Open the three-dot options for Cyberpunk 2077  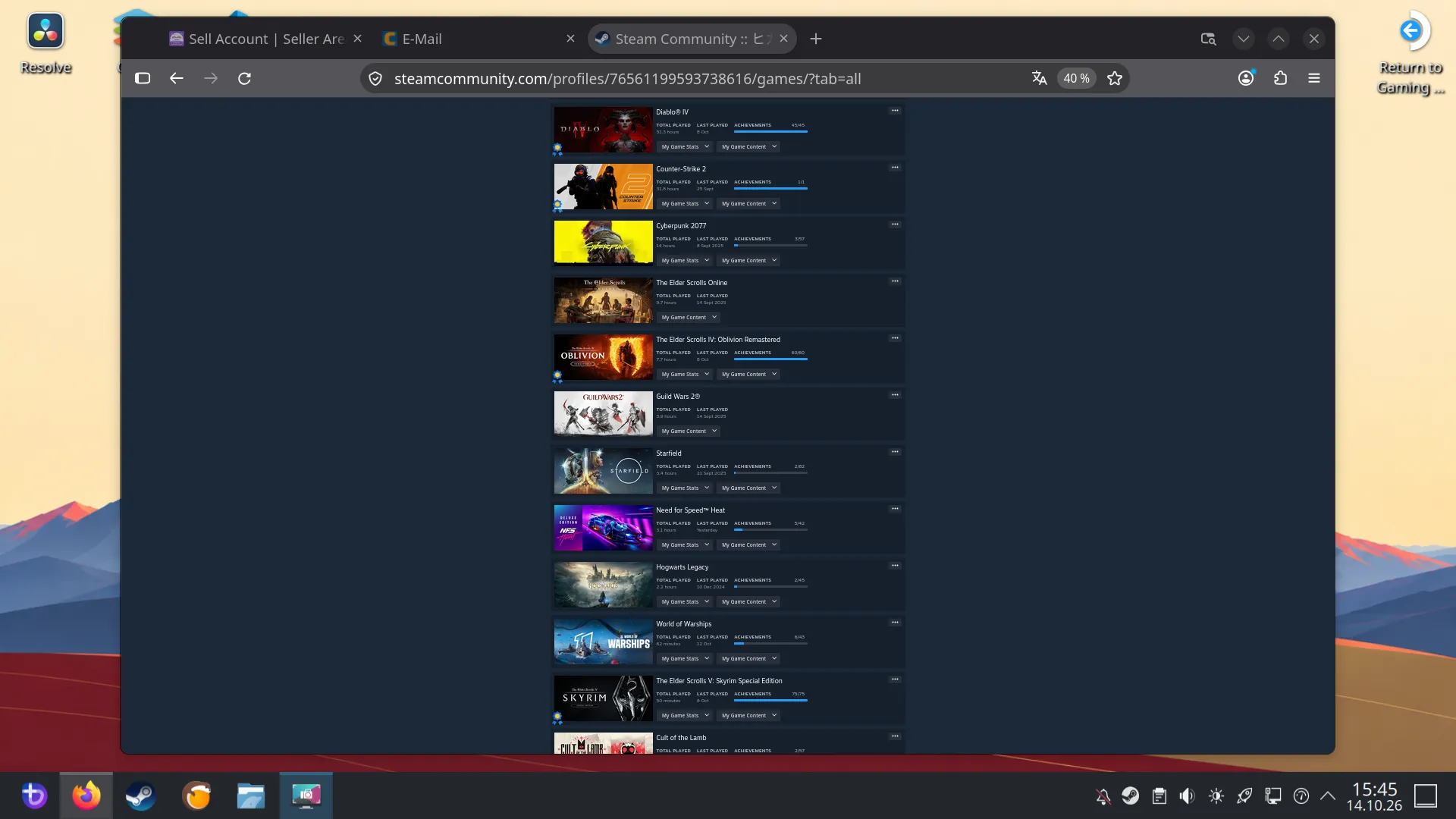pos(895,224)
